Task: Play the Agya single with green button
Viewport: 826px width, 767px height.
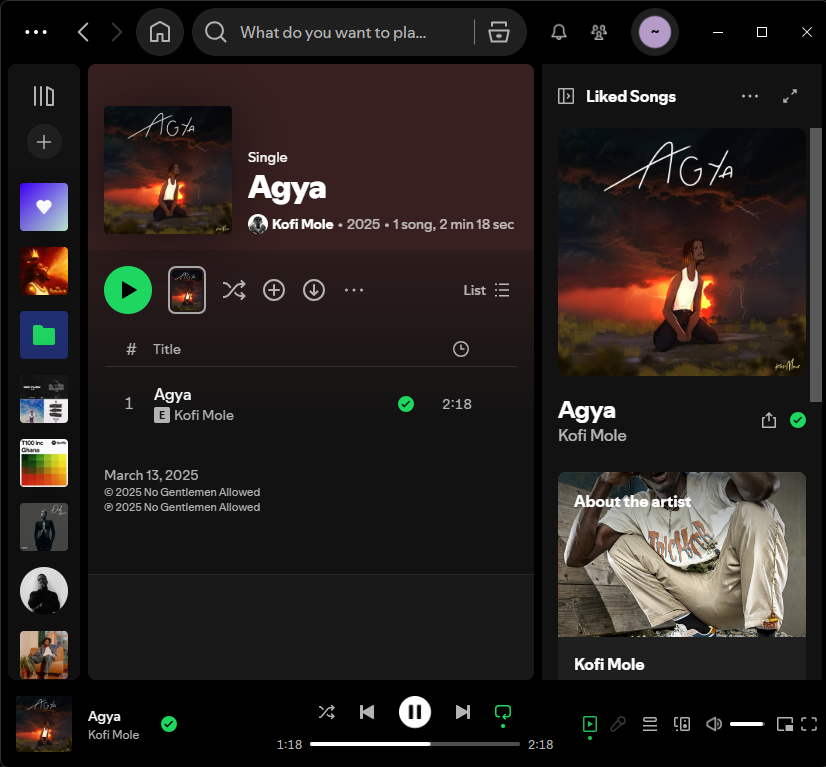Action: coord(128,290)
